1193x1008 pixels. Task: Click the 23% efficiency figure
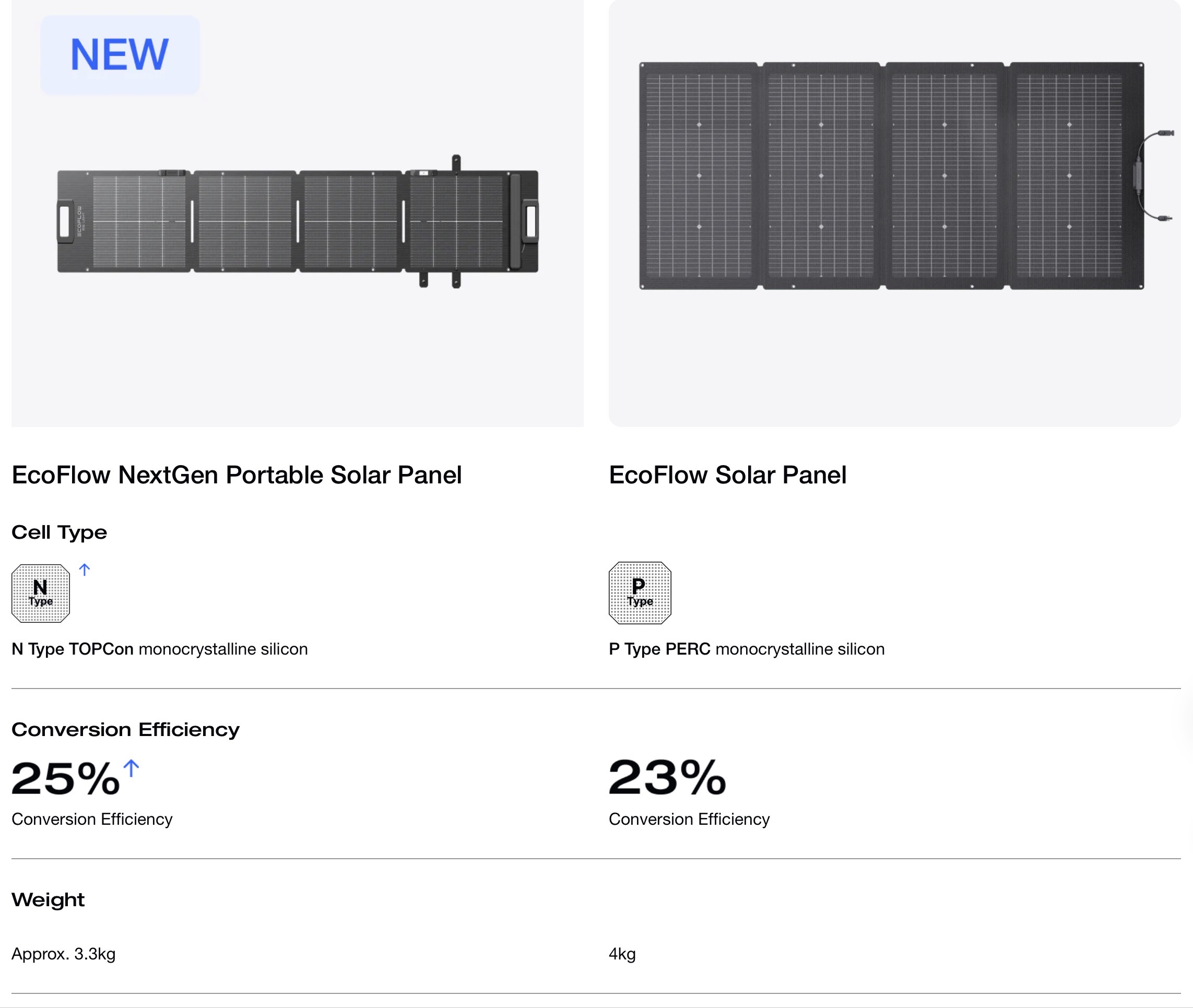667,777
